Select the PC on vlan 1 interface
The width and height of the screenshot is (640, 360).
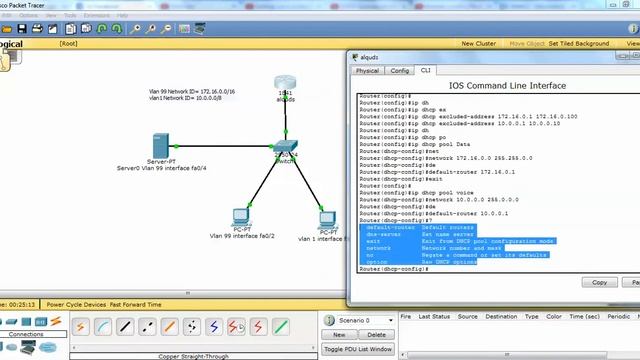pyautogui.click(x=327, y=220)
